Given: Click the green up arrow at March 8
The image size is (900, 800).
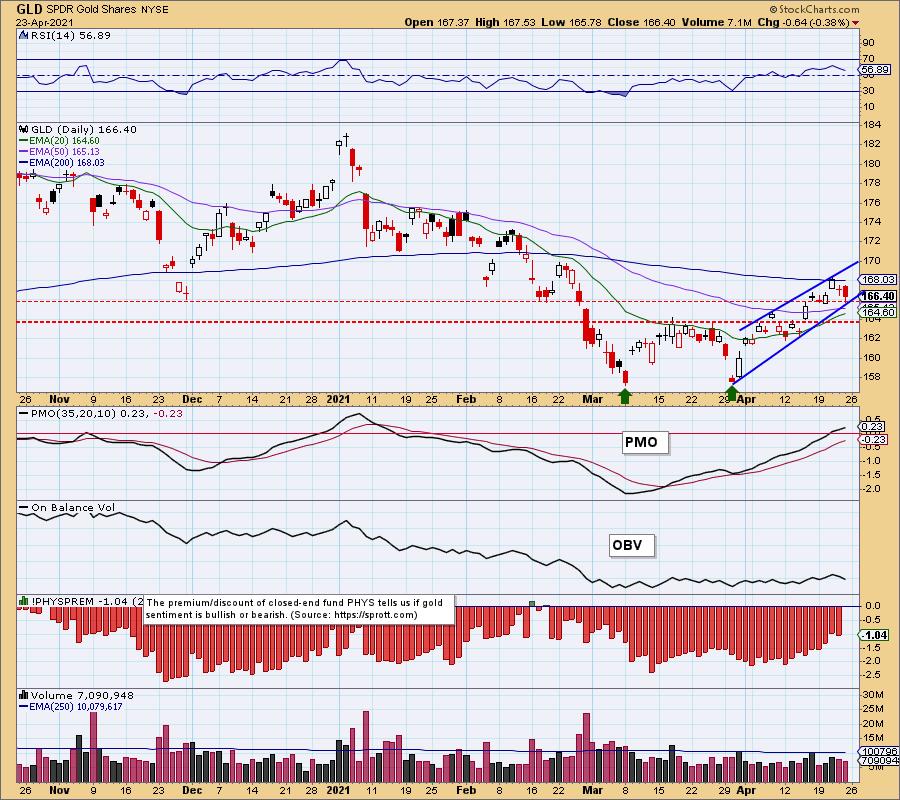Looking at the screenshot, I should (x=625, y=395).
